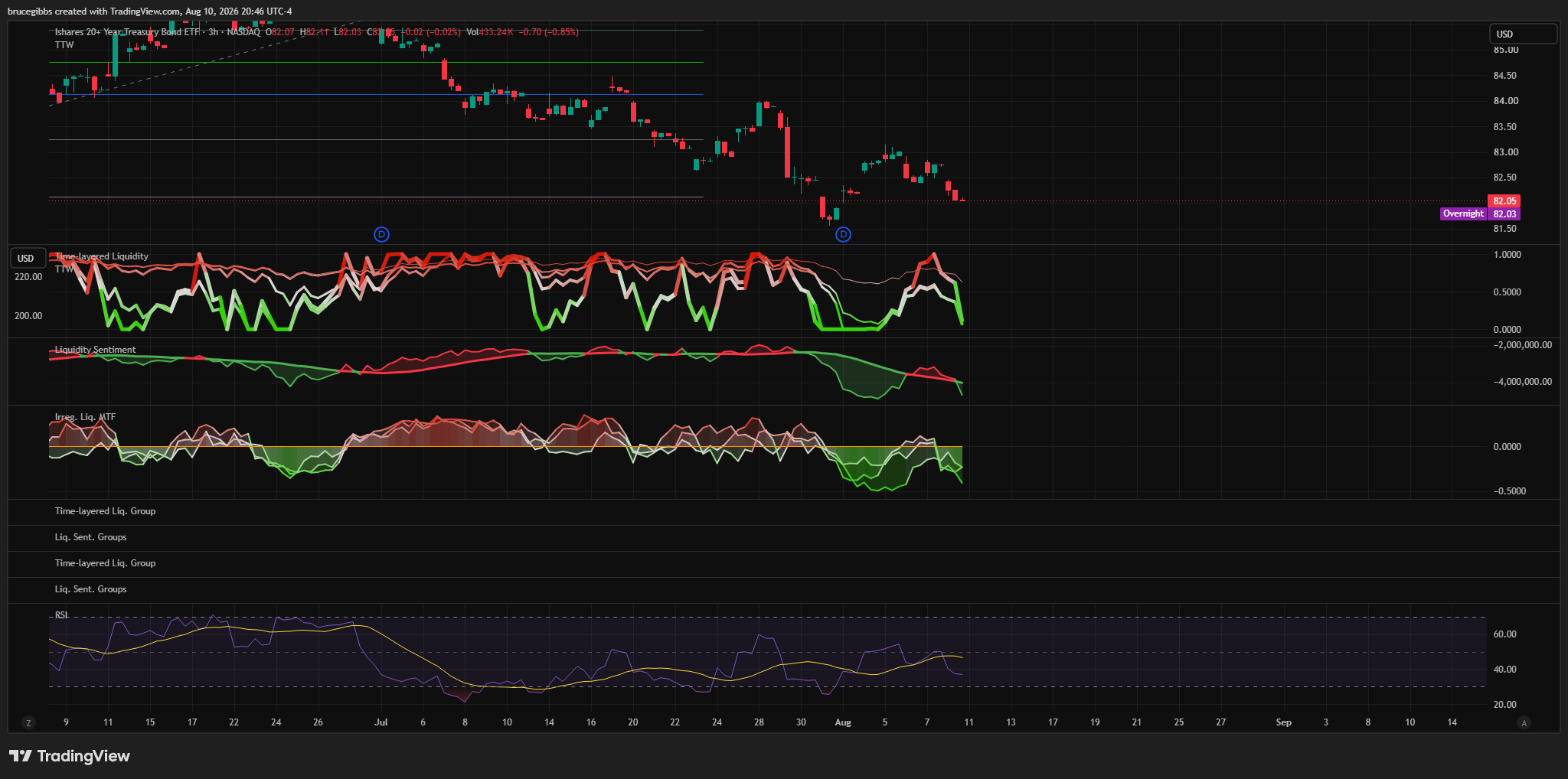The height and width of the screenshot is (779, 1568).
Task: Click the 81.50 price axis label
Action: pos(1505,229)
